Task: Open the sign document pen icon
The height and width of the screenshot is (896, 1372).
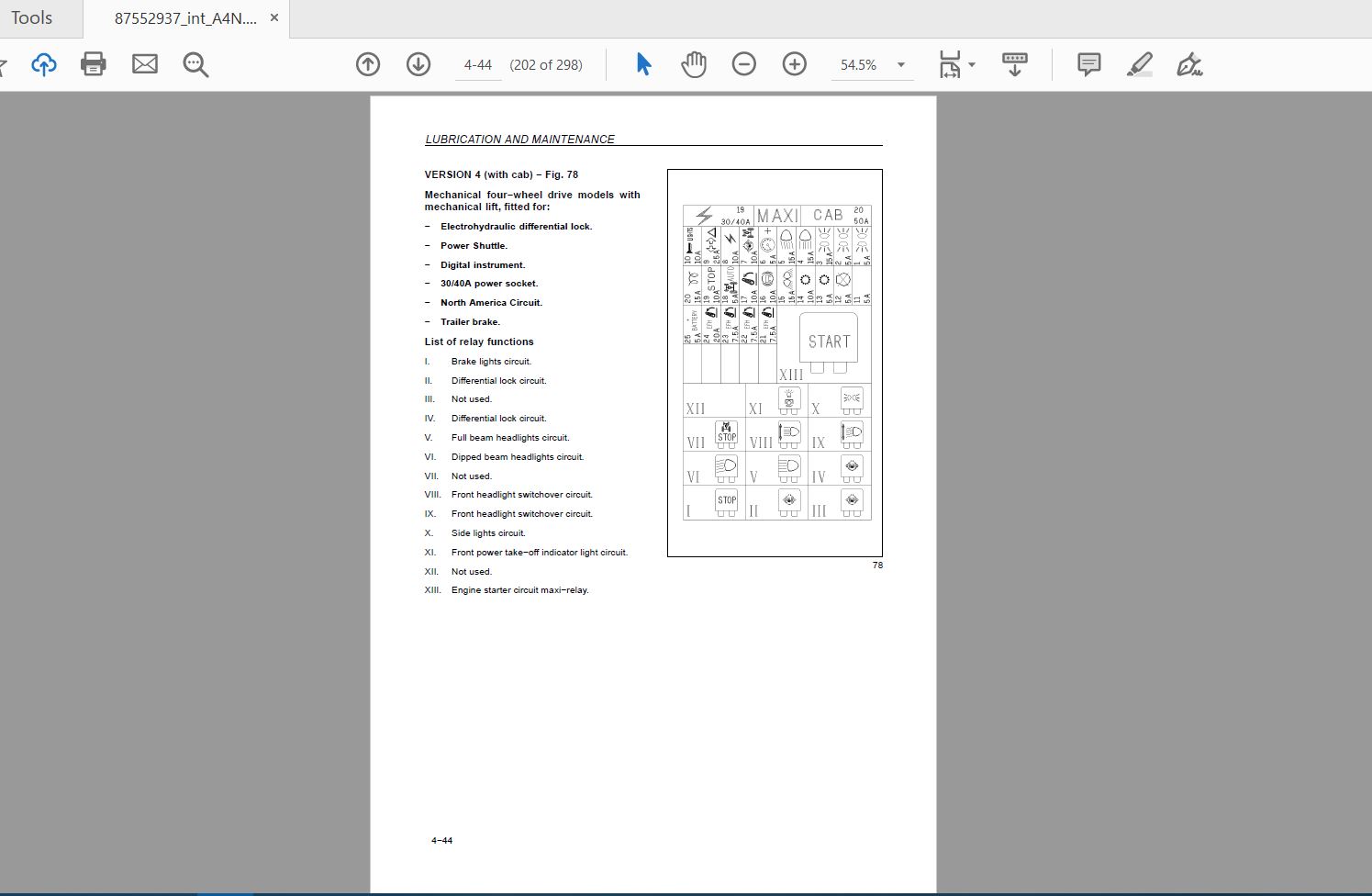Action: (x=1190, y=64)
